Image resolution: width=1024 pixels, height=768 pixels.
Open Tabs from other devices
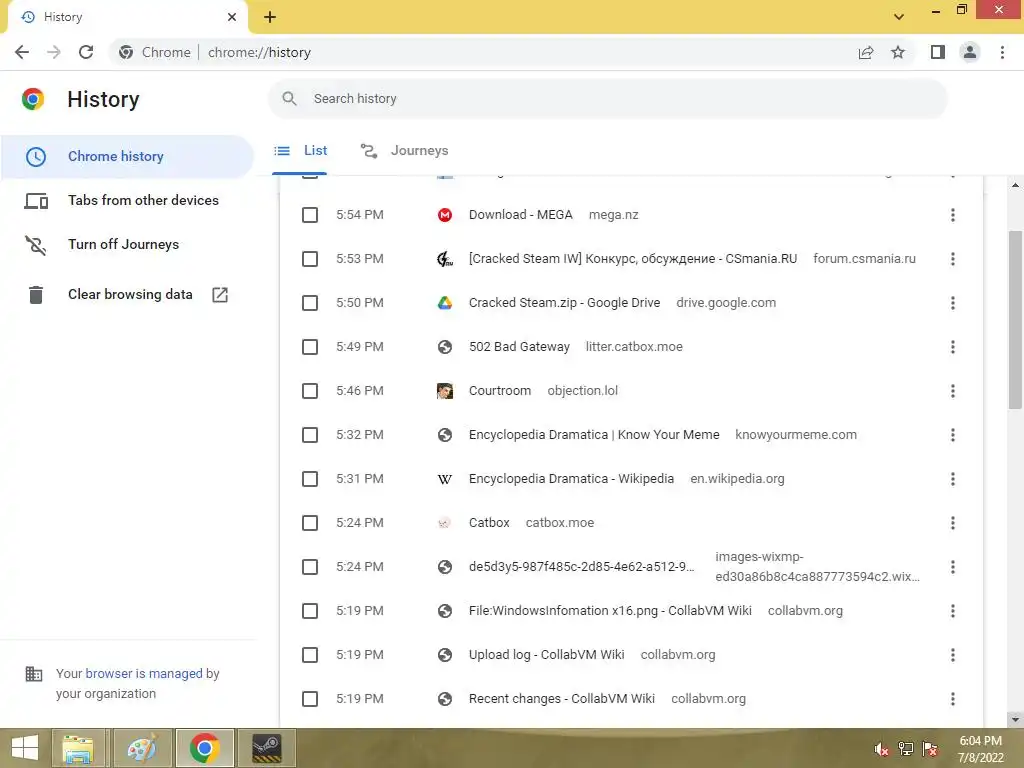tap(127, 200)
